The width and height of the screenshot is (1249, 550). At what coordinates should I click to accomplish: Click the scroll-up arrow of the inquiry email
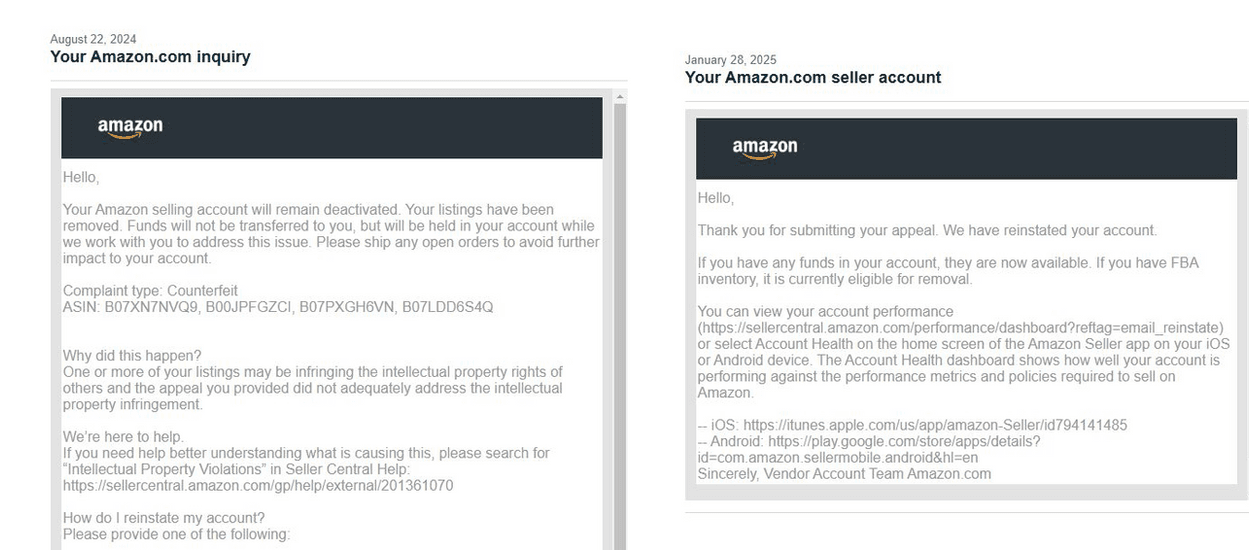point(620,97)
